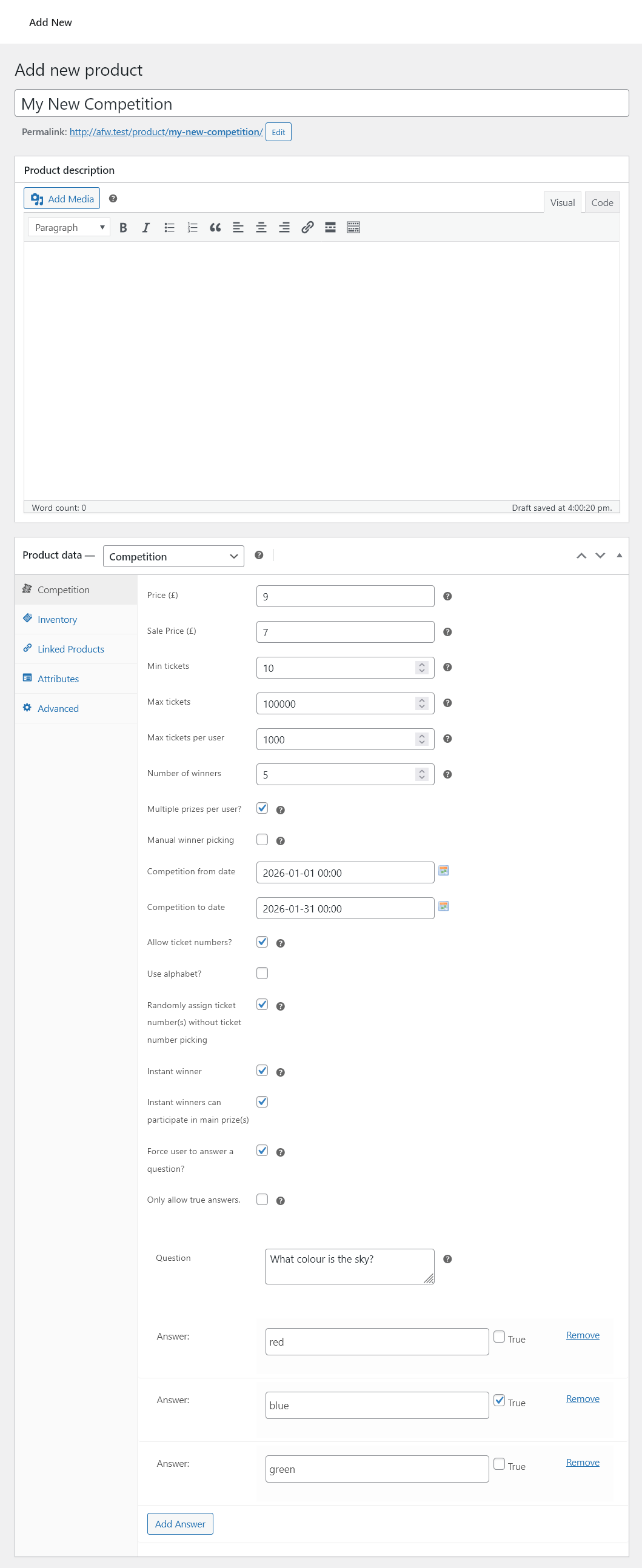This screenshot has height=1568, width=642.
Task: Open the Inventory product data tab
Action: (x=76, y=620)
